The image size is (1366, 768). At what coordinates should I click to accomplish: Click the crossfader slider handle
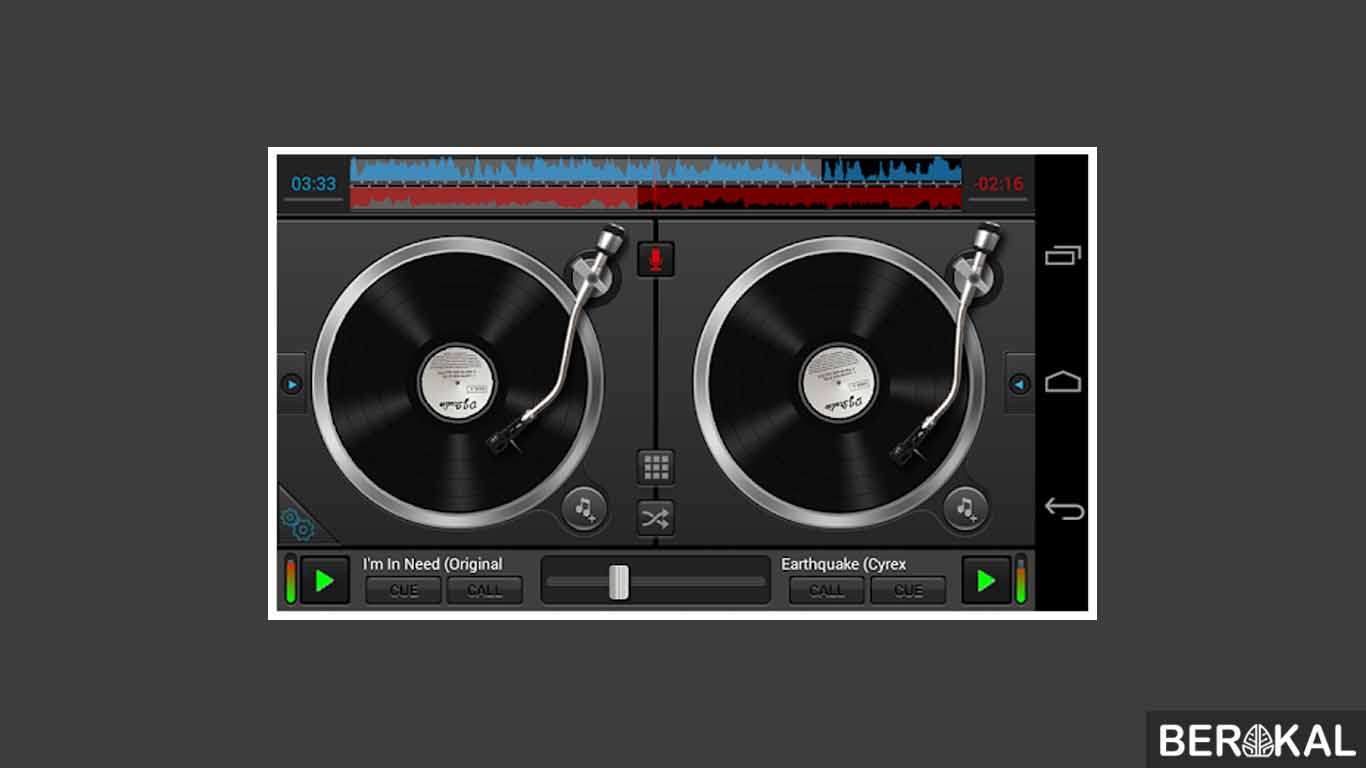tap(619, 582)
